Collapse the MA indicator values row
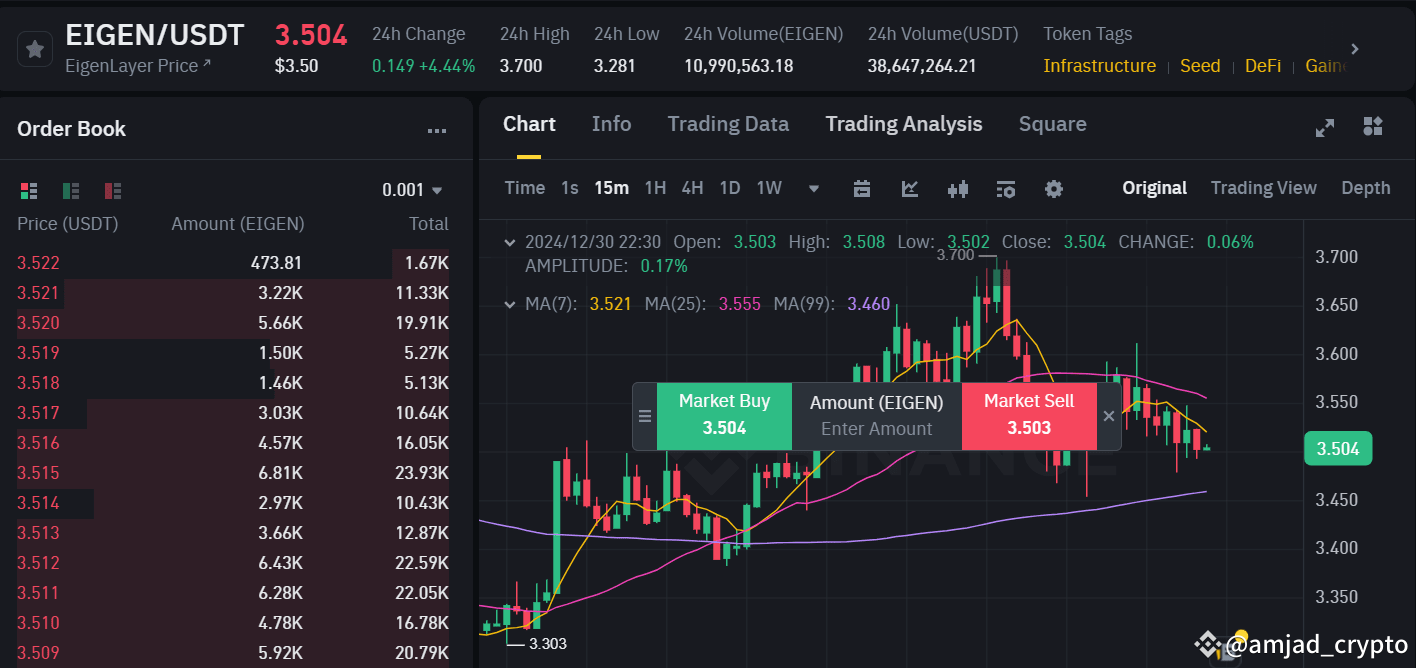Viewport: 1416px width, 668px height. click(x=509, y=304)
